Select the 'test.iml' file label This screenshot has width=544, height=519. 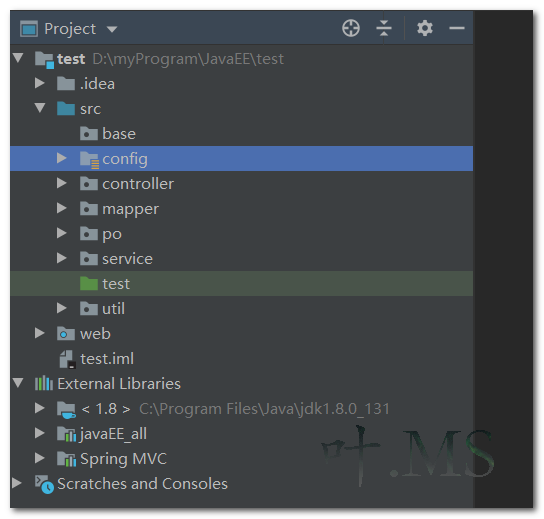point(107,359)
